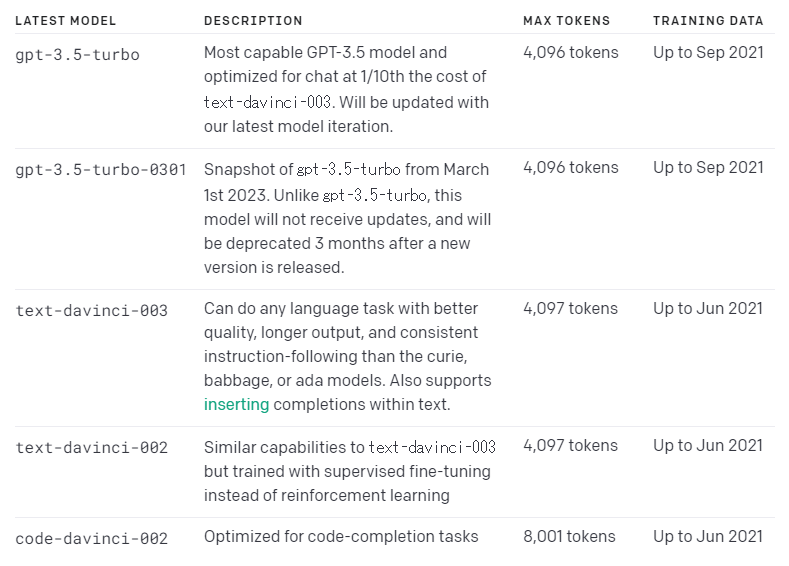789x566 pixels.
Task: Click '4,097 tokens' in text-davinci-003 row
Action: tap(570, 308)
